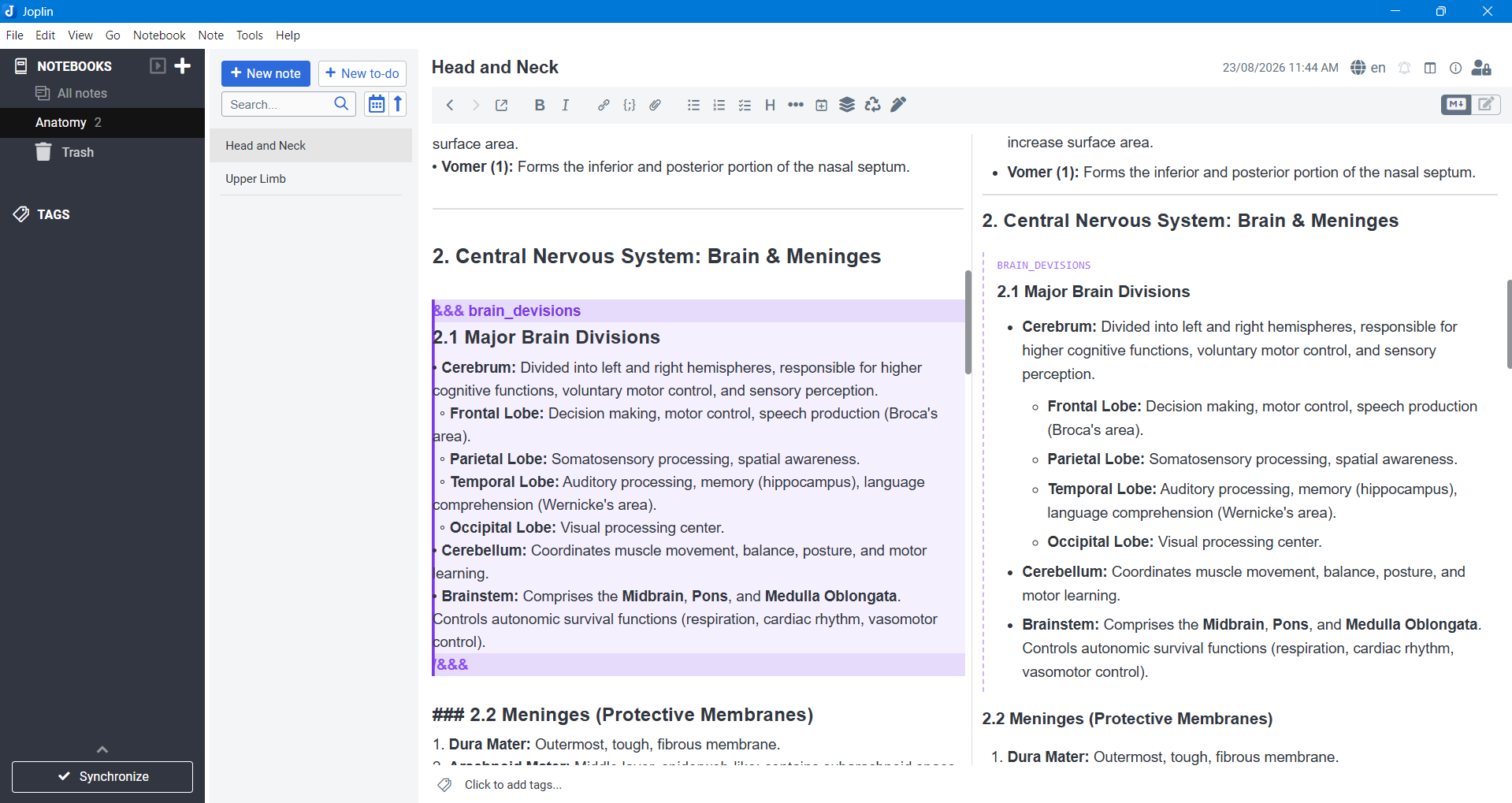The height and width of the screenshot is (803, 1512).
Task: Click the Synchronize button
Action: point(102,776)
